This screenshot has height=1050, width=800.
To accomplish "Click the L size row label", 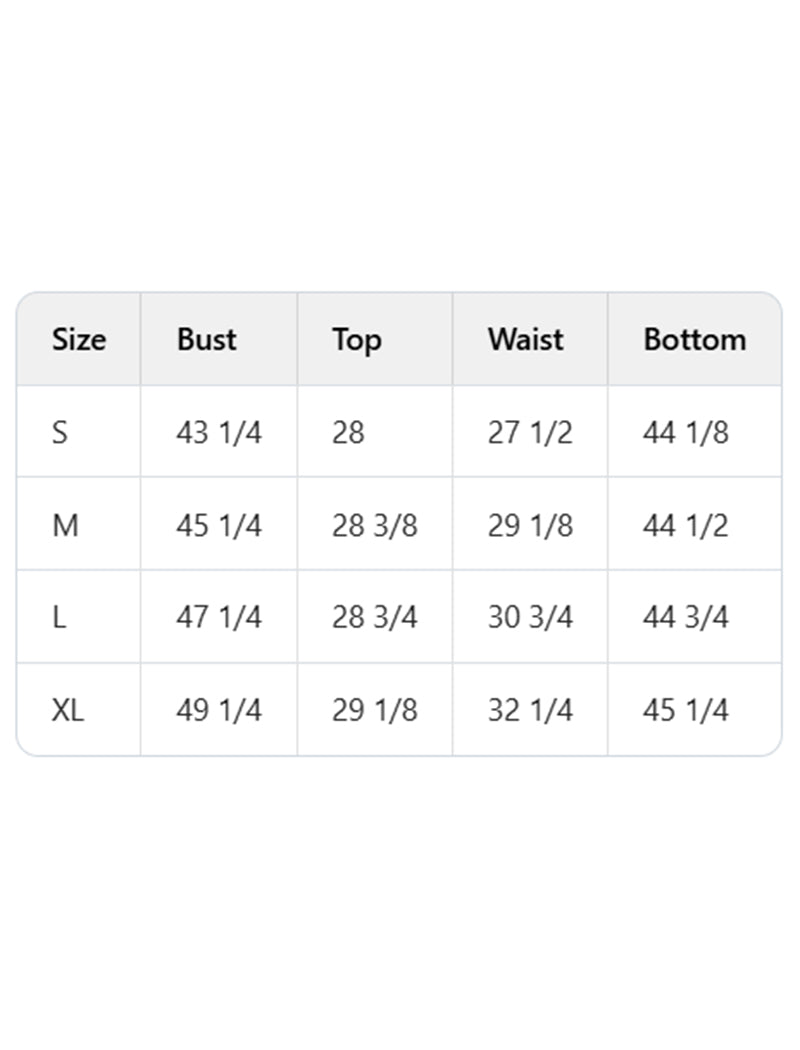I will (60, 617).
